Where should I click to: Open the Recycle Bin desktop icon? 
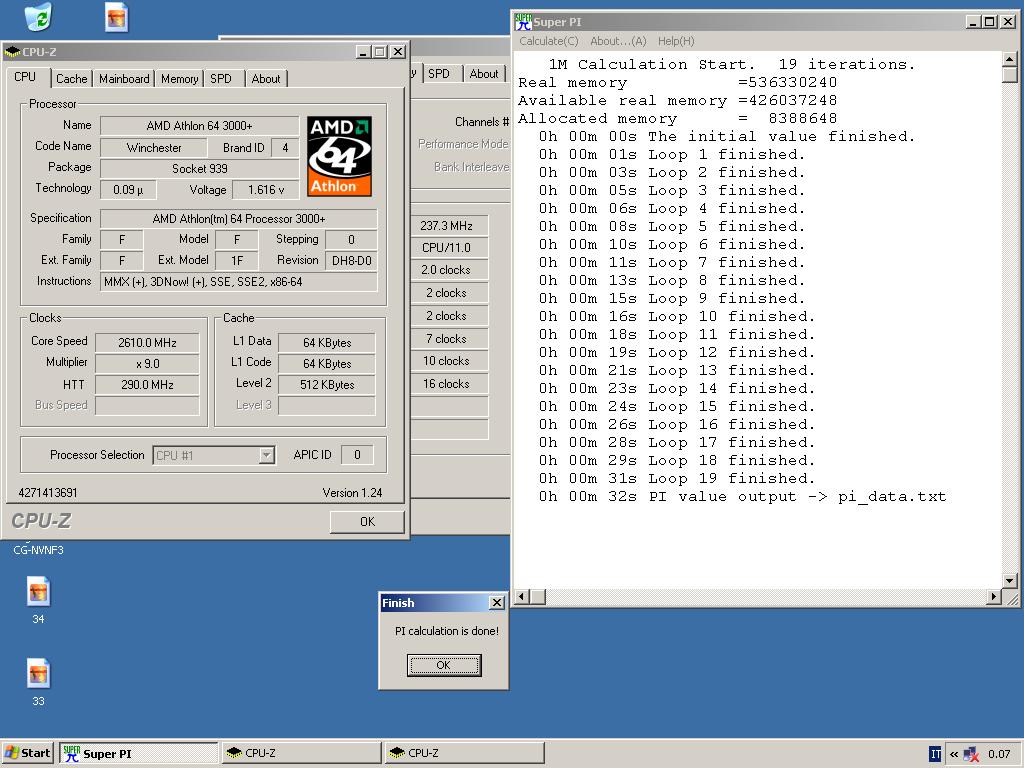(x=39, y=16)
